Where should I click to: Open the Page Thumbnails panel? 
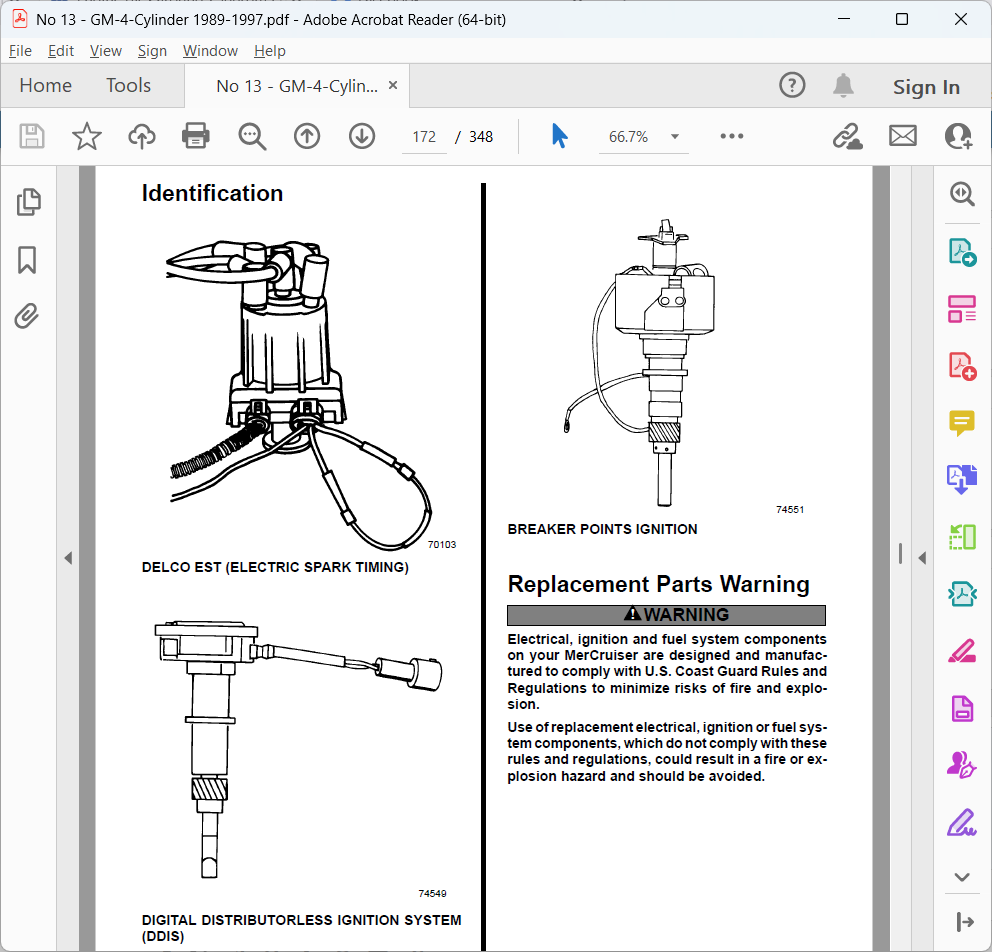pos(28,202)
